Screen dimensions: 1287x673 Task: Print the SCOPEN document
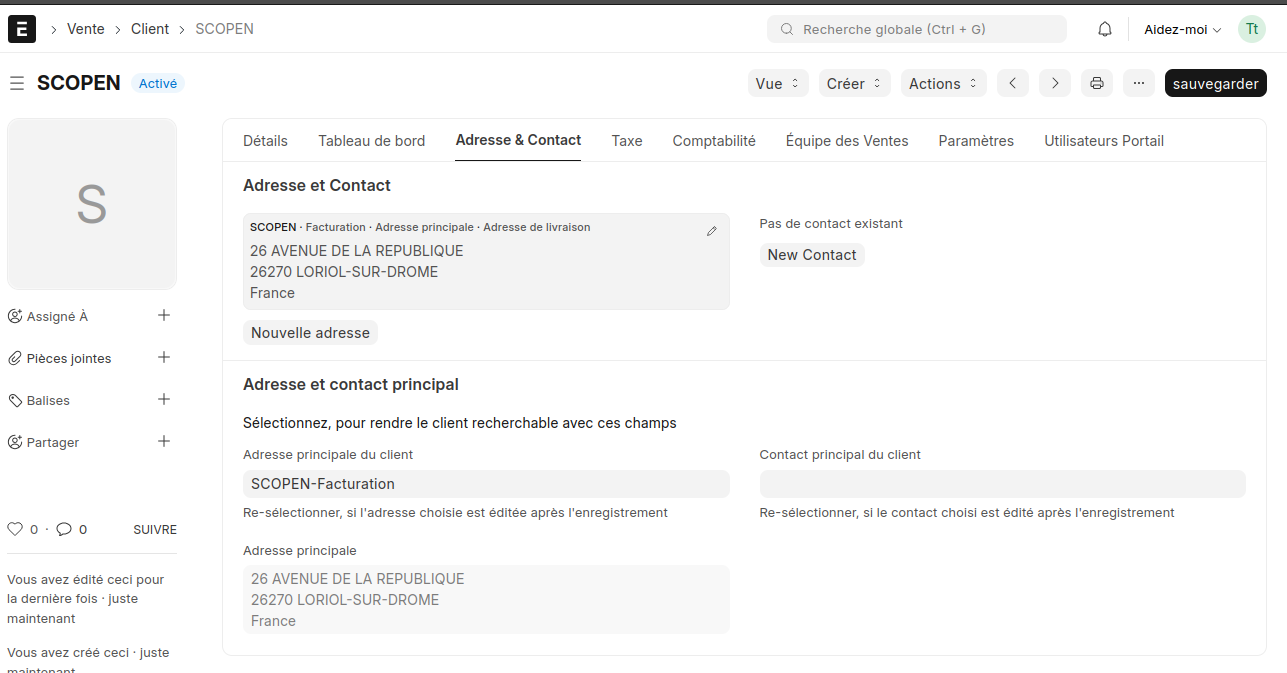coord(1097,84)
